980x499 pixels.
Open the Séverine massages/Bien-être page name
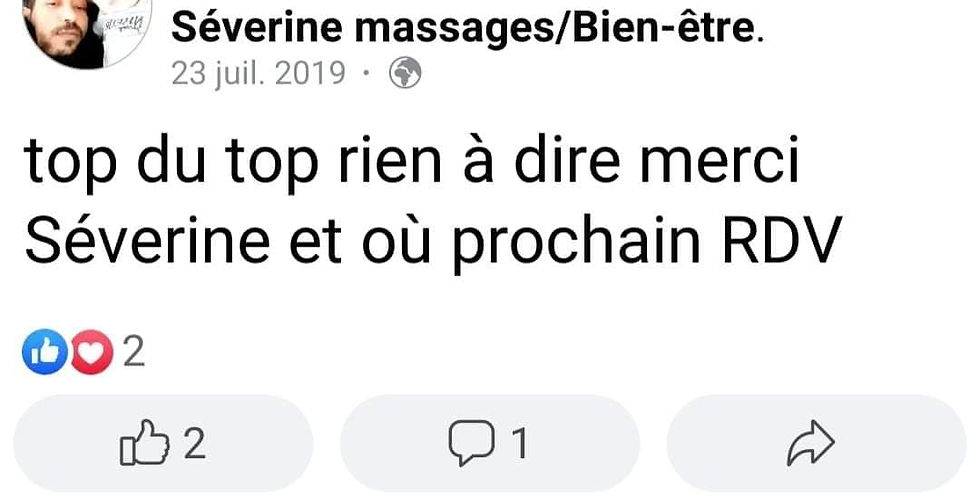pos(467,29)
